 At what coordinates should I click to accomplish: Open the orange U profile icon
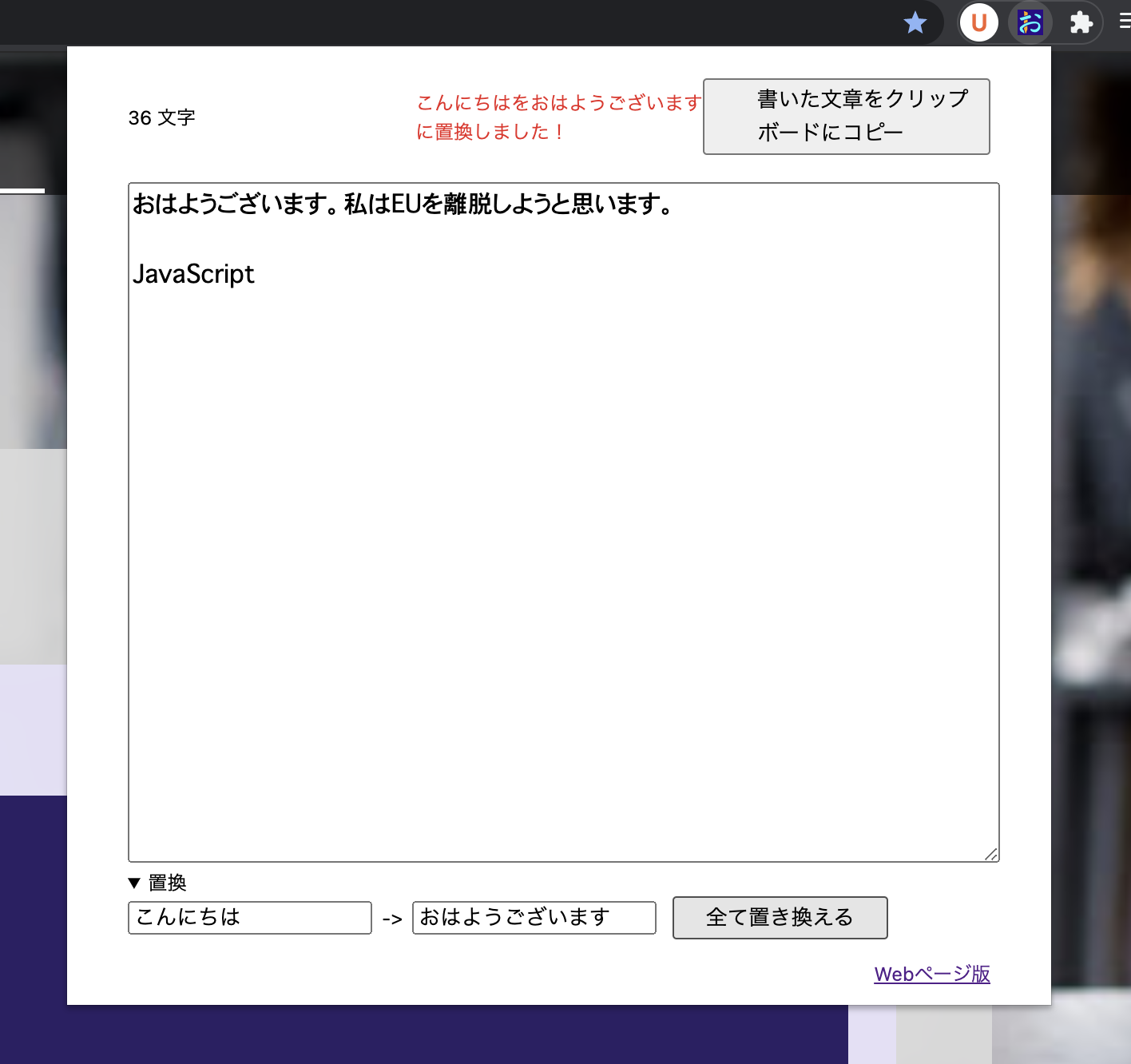[979, 22]
